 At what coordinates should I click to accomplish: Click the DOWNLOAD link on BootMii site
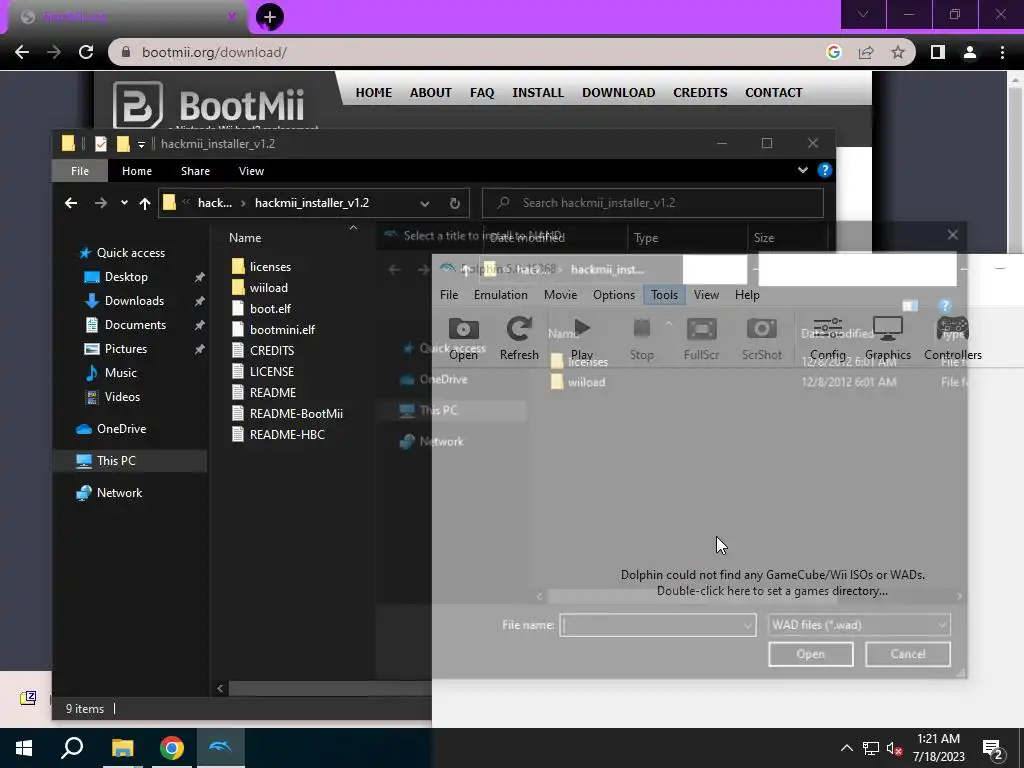(618, 93)
